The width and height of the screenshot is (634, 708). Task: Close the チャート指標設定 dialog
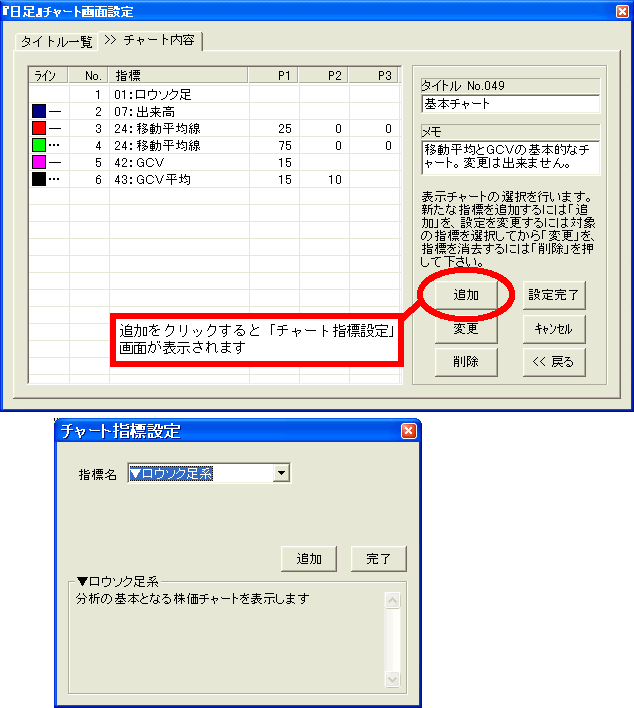(408, 431)
